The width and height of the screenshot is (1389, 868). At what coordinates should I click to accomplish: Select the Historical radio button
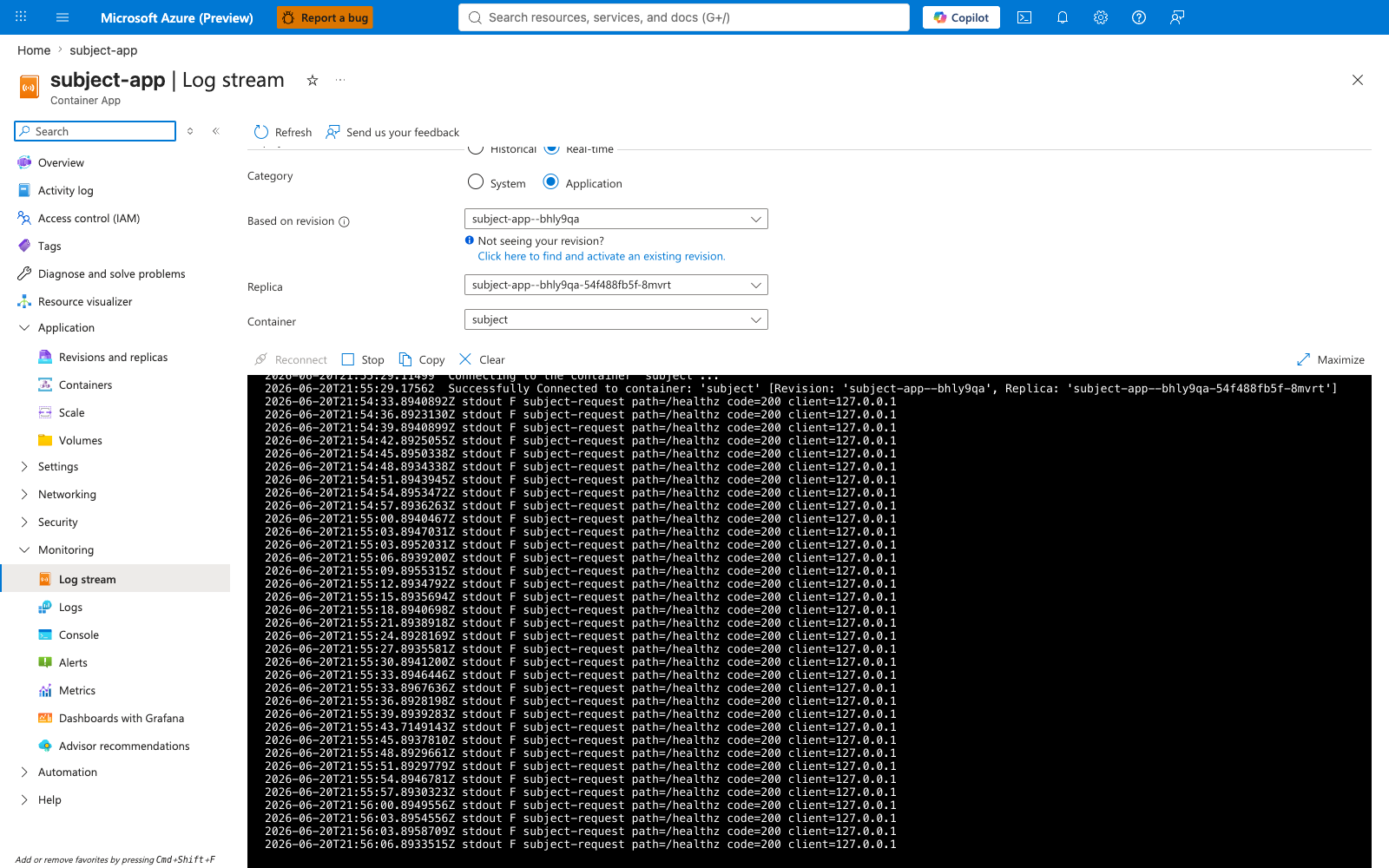(476, 149)
